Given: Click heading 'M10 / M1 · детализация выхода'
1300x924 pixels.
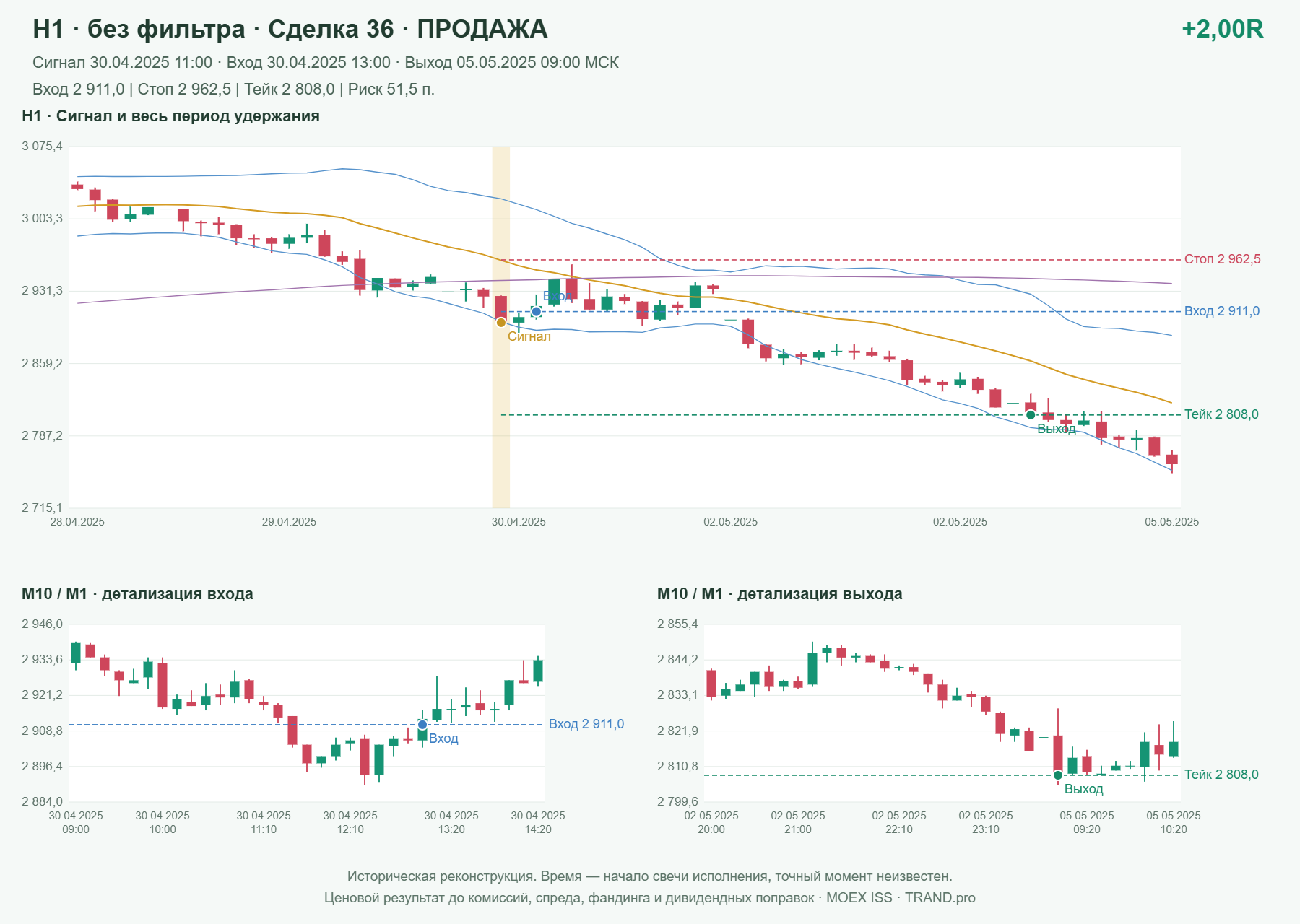Looking at the screenshot, I should tap(780, 594).
